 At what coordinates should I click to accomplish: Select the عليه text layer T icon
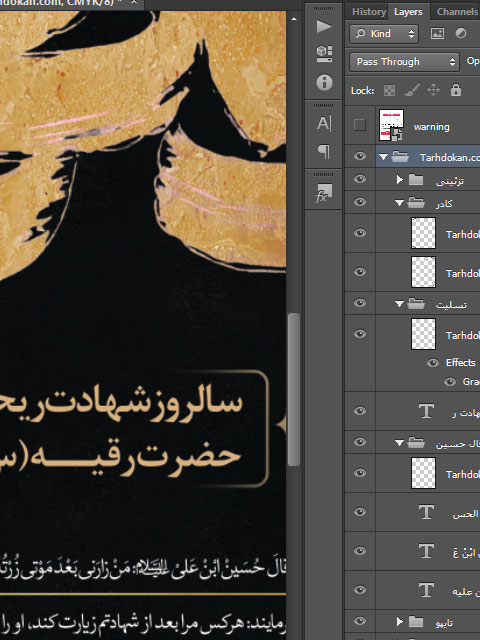point(426,590)
